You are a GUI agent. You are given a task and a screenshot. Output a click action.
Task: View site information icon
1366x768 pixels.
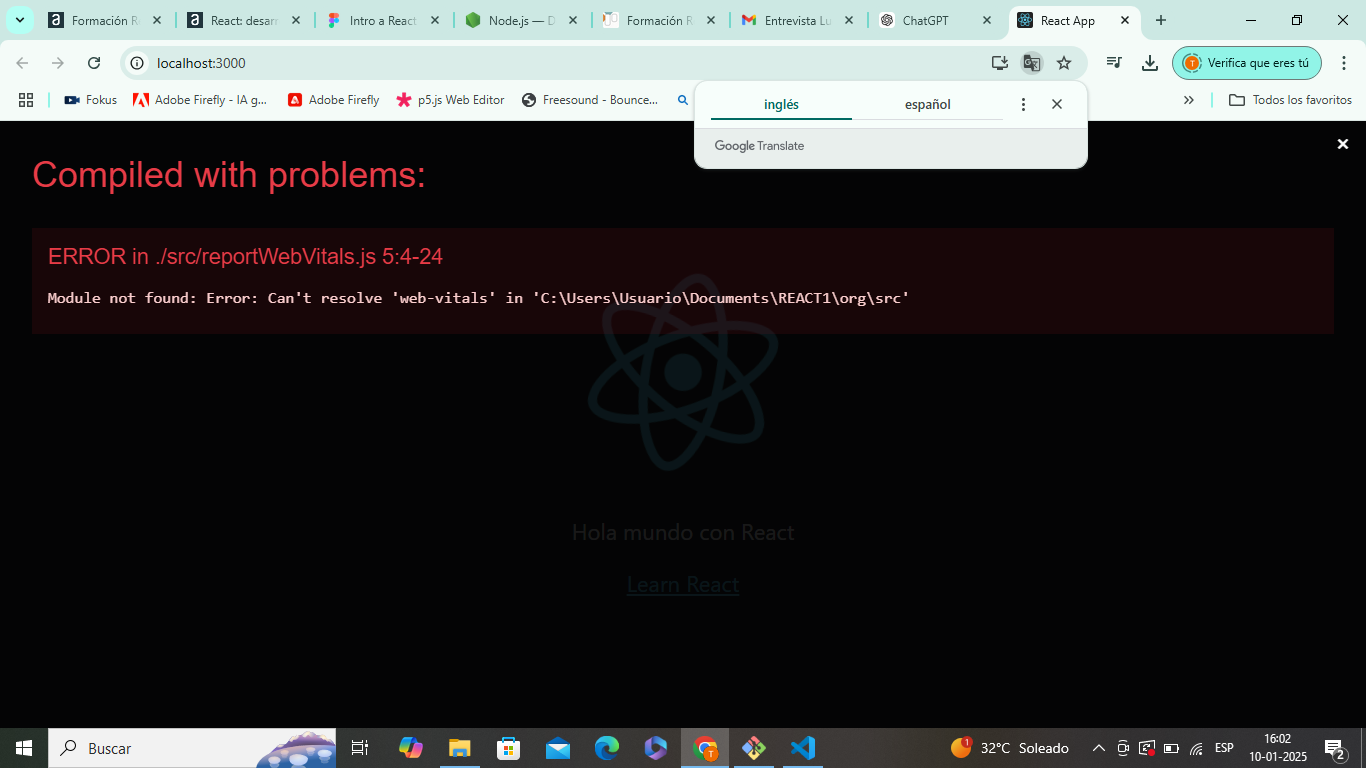tap(138, 63)
